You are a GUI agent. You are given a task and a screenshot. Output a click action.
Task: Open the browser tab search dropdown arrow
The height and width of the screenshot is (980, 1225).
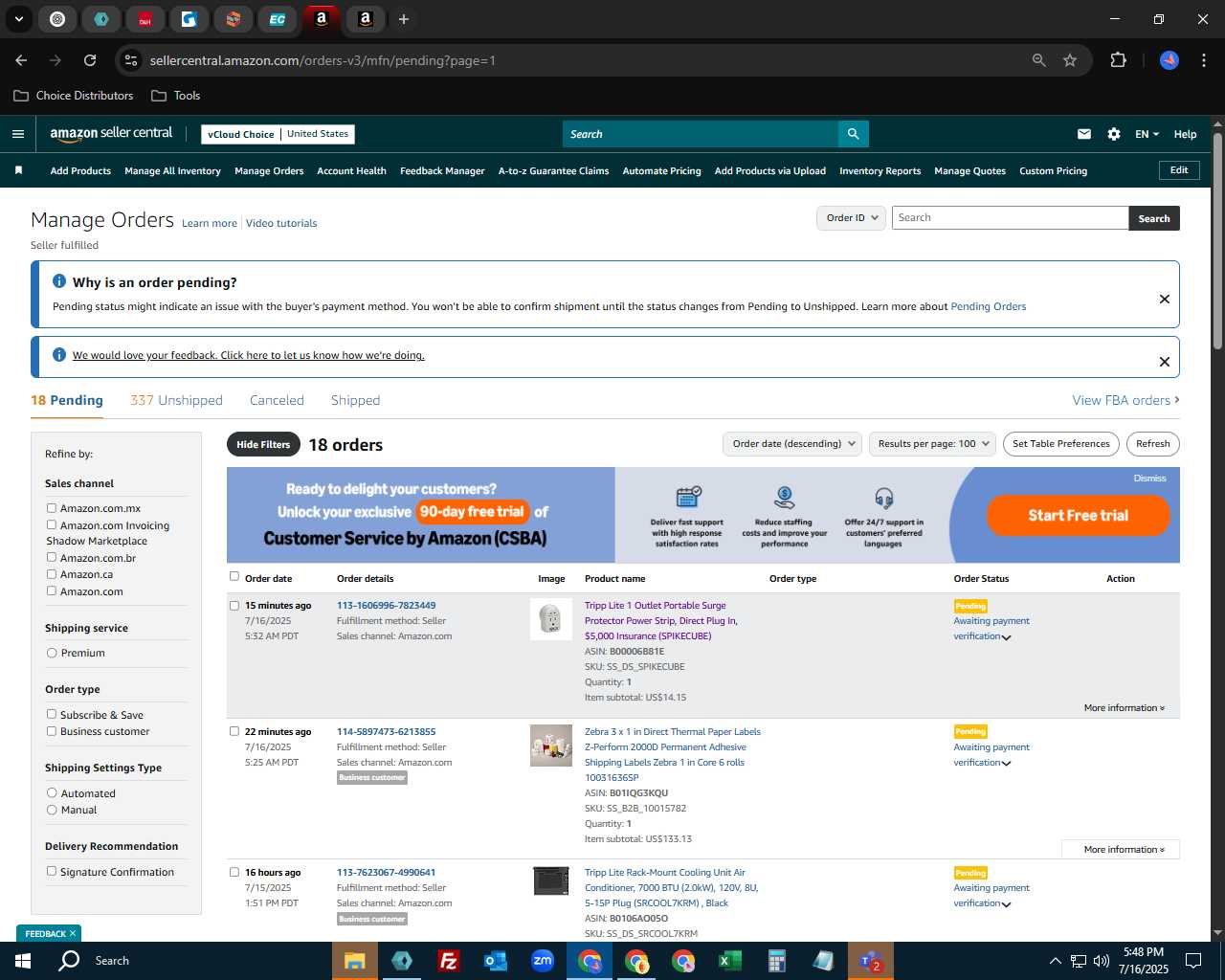coord(18,19)
